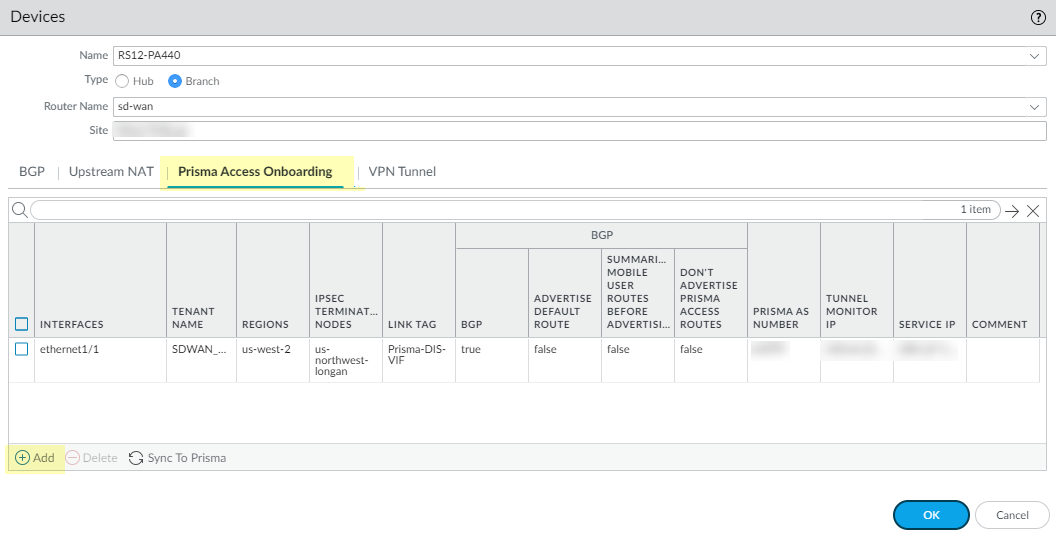Confirm with the OK button
Screen dimensions: 1056x552
(930, 515)
